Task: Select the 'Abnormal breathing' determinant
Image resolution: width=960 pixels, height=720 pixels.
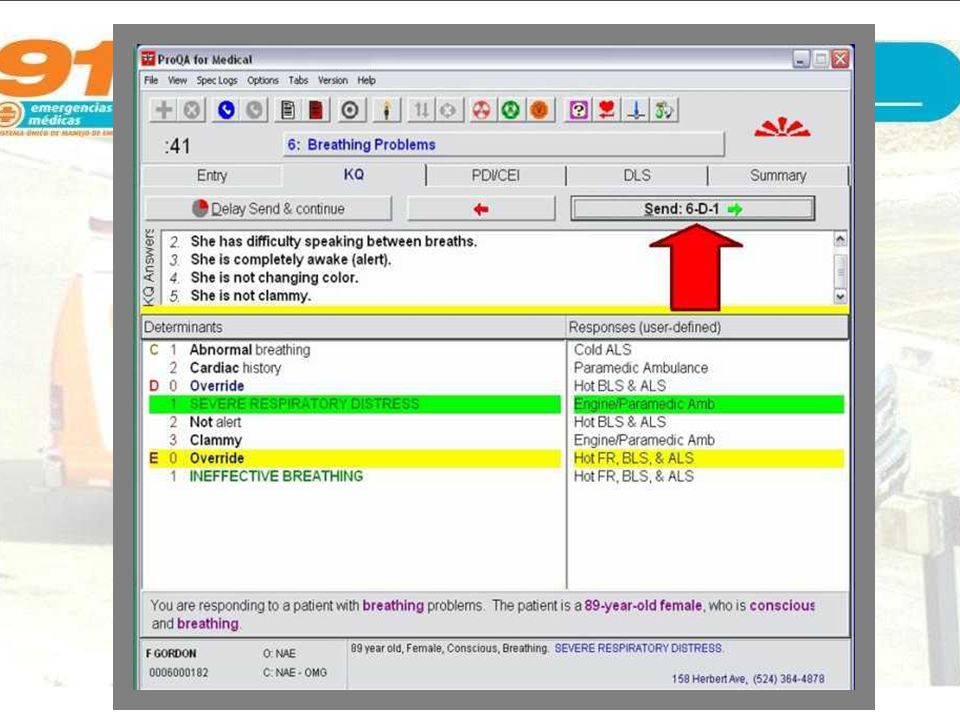Action: click(x=250, y=350)
